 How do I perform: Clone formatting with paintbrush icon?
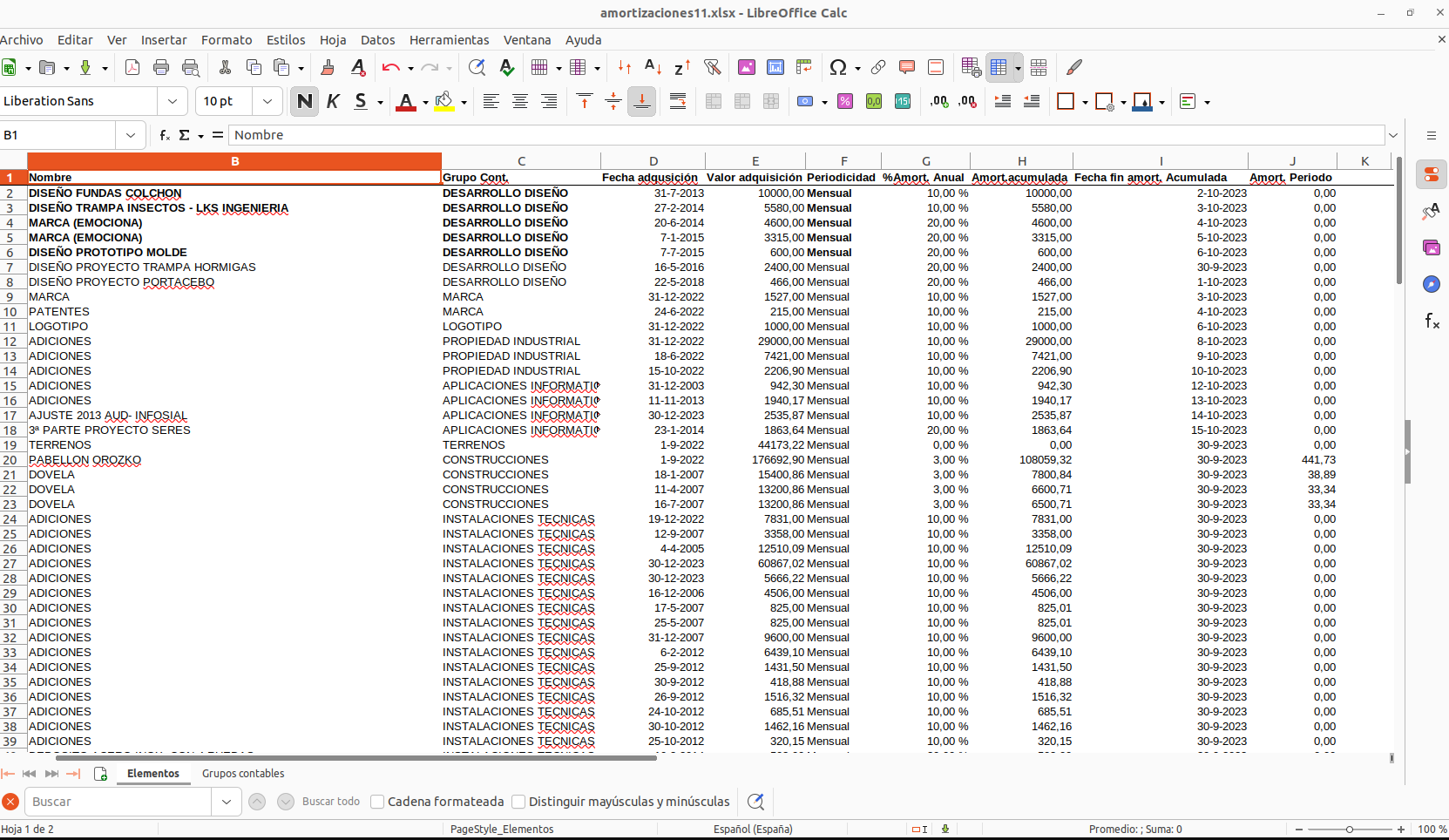tap(328, 67)
